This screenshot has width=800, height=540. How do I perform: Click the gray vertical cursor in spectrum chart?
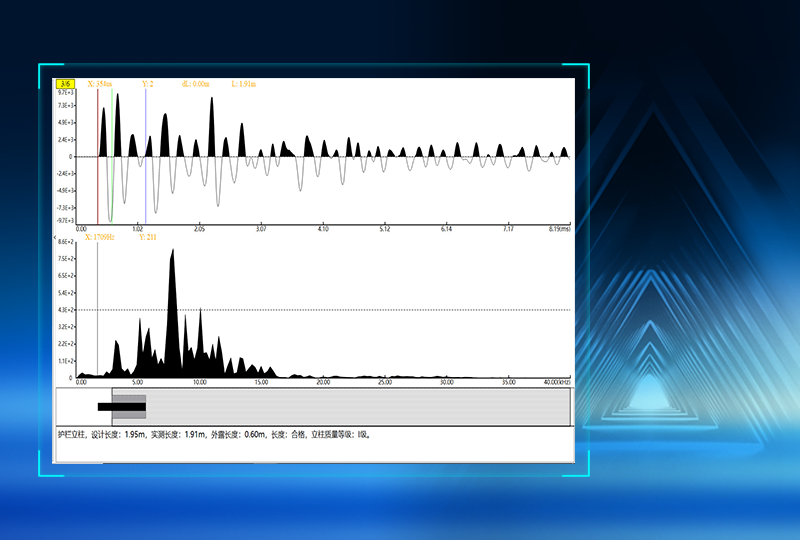pyautogui.click(x=98, y=320)
